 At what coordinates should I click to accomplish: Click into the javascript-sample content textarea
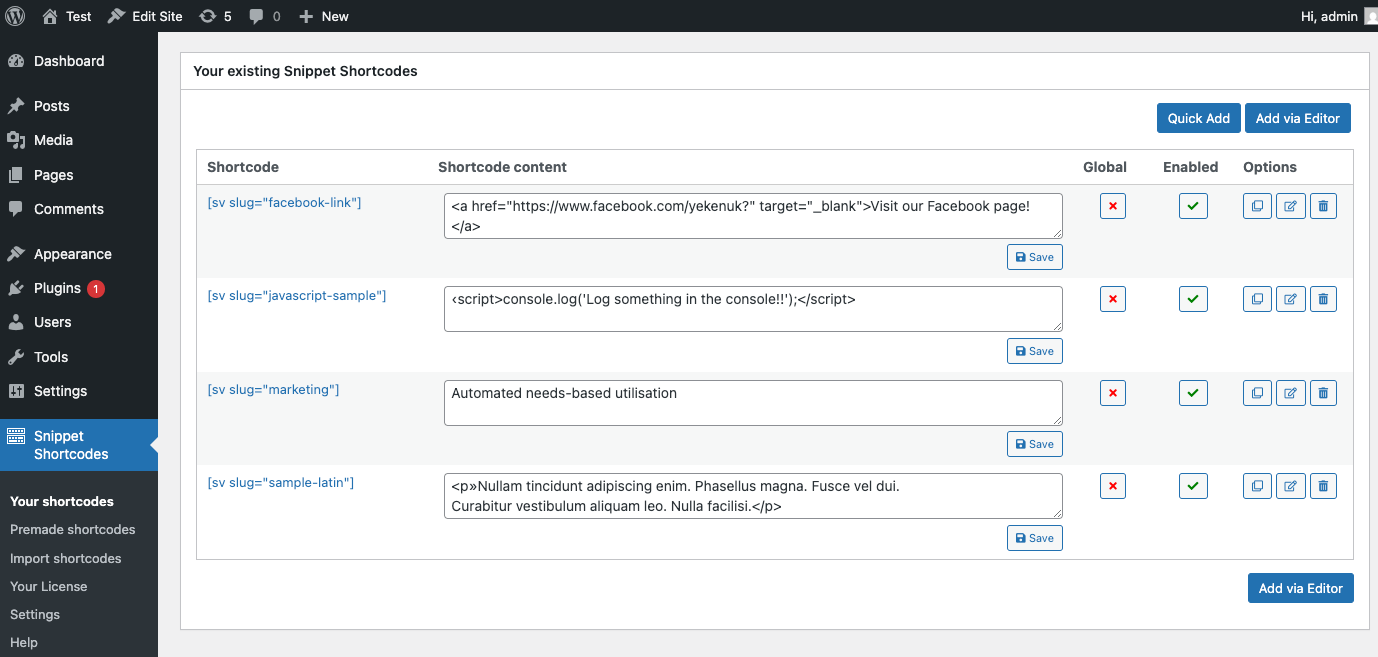753,309
